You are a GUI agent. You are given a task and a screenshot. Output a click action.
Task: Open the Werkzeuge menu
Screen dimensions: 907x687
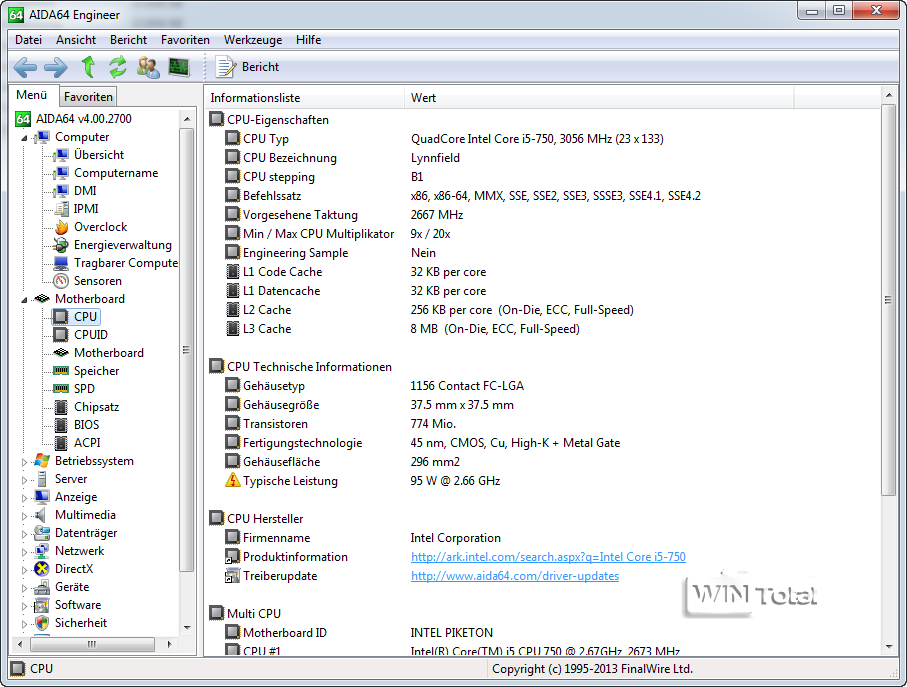pyautogui.click(x=252, y=40)
